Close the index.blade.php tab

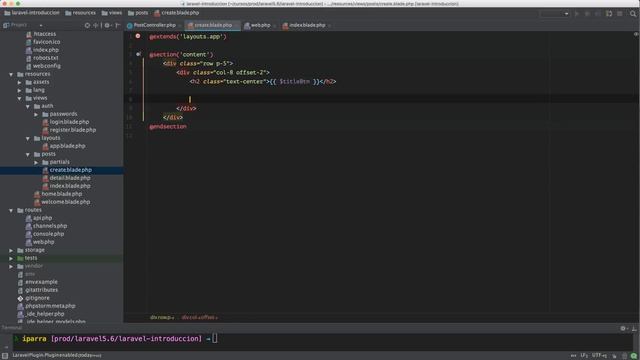click(329, 26)
